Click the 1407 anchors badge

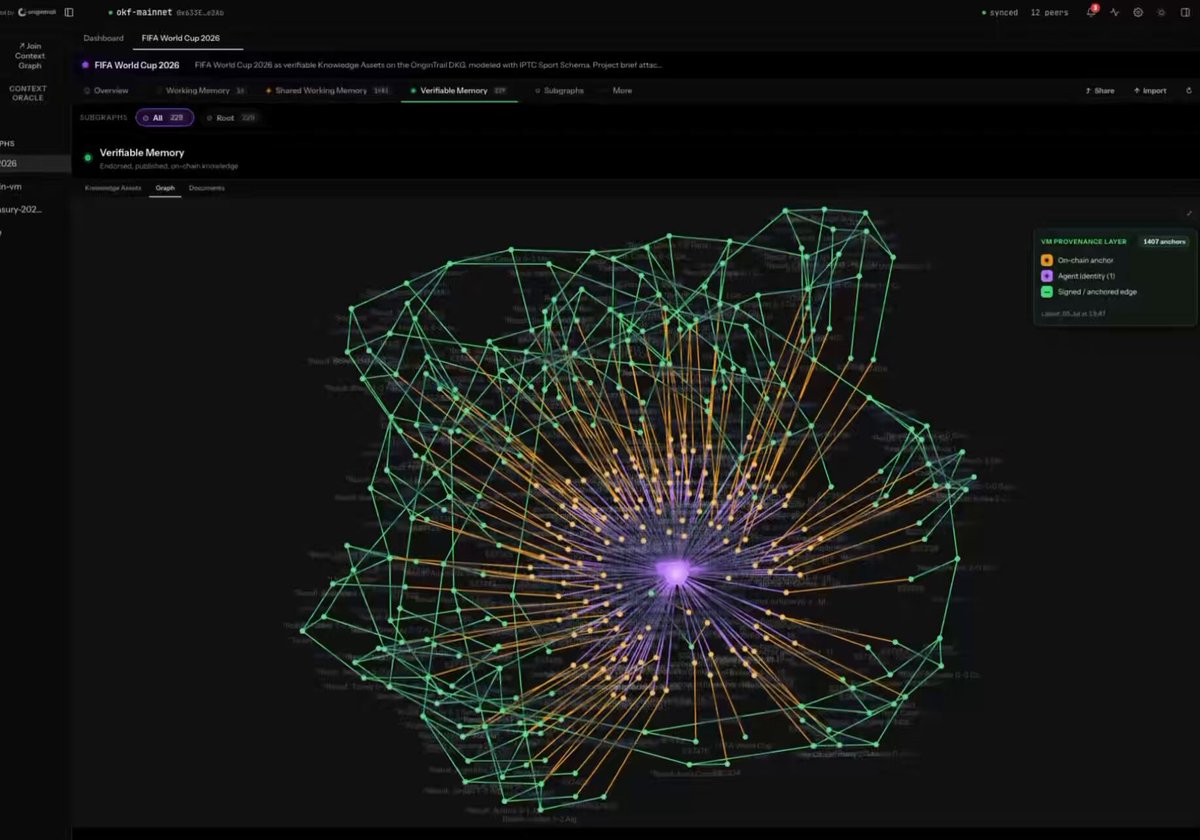tap(1164, 241)
